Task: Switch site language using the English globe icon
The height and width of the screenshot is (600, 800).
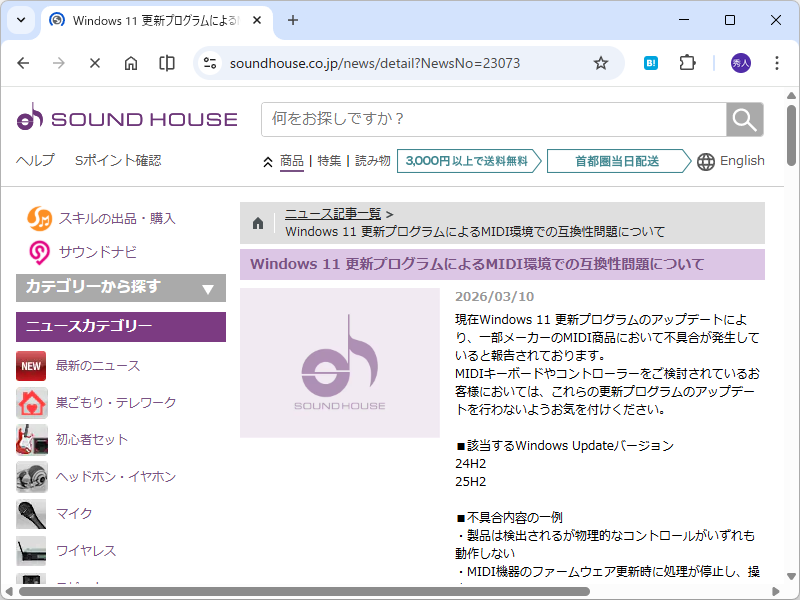Action: tap(706, 161)
